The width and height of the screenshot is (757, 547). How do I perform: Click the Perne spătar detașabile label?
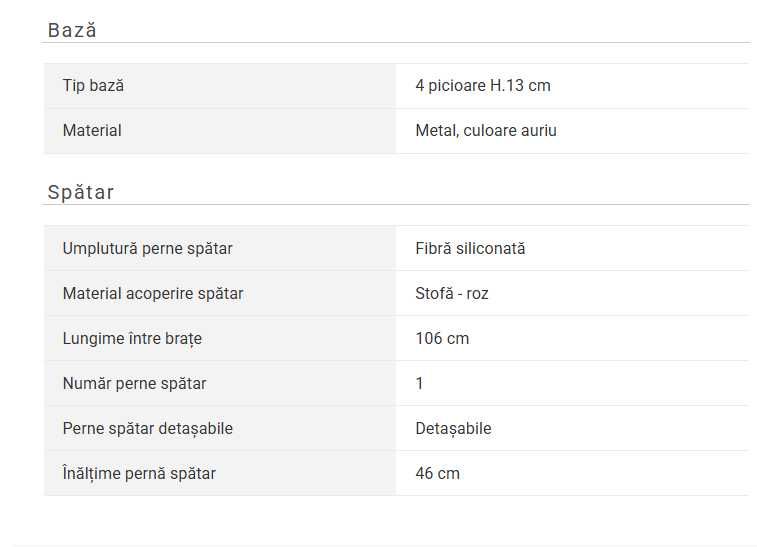(147, 428)
